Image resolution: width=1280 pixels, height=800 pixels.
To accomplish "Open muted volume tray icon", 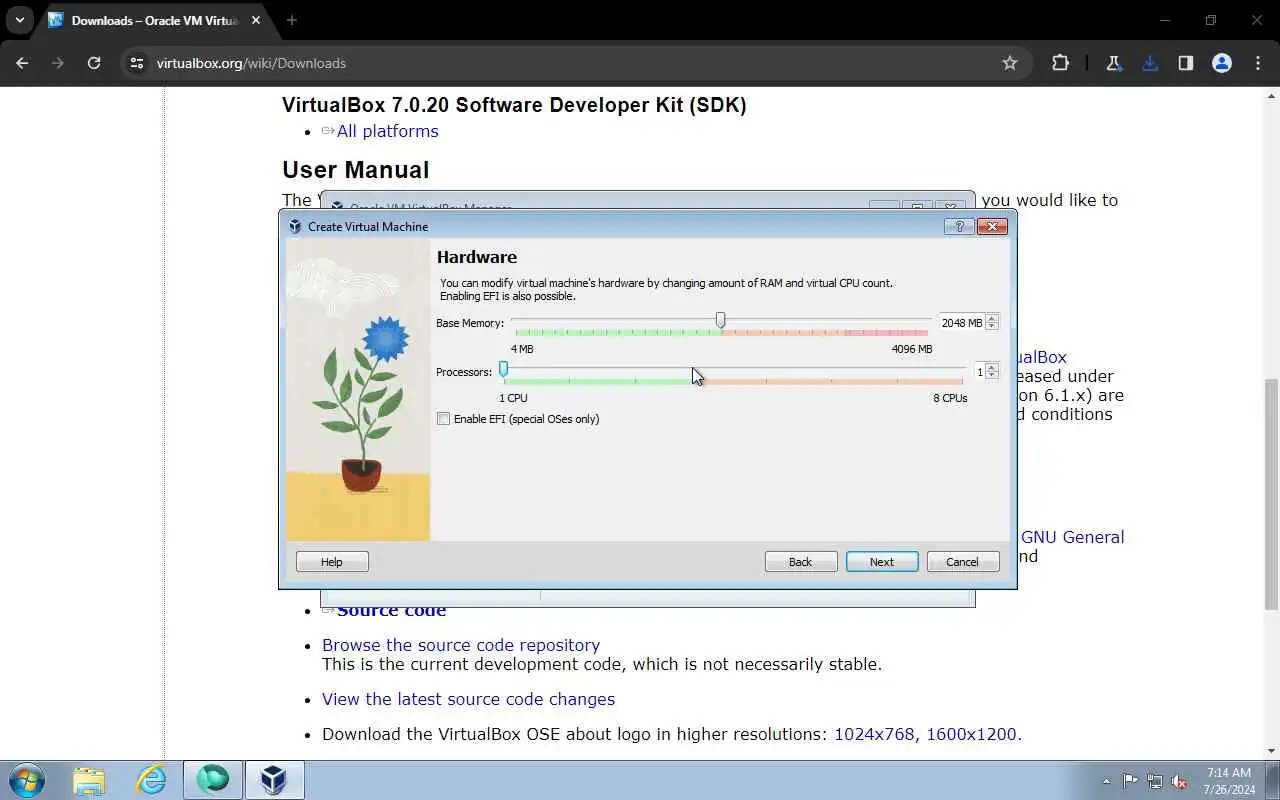I will point(1180,781).
